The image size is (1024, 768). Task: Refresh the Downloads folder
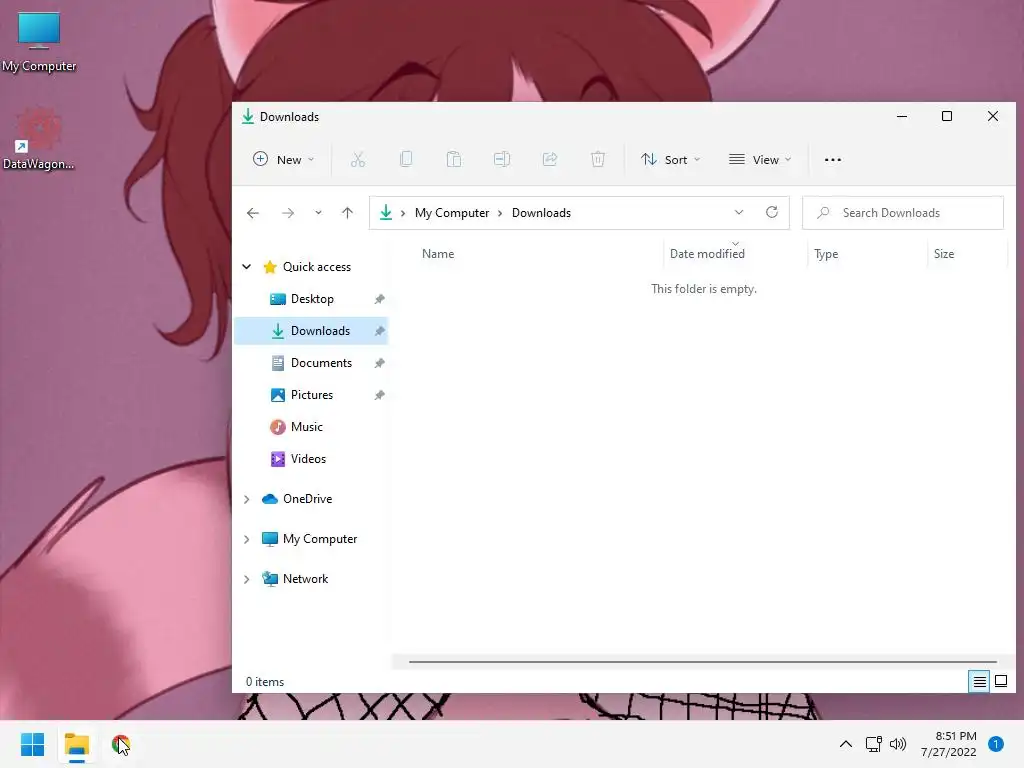pos(772,213)
